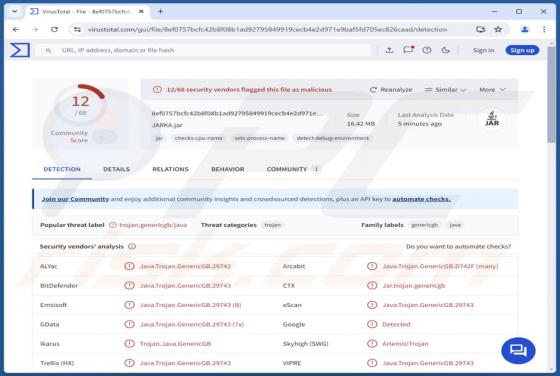Open the help question mark icon
Screen dimensions: 560x376
point(427,50)
